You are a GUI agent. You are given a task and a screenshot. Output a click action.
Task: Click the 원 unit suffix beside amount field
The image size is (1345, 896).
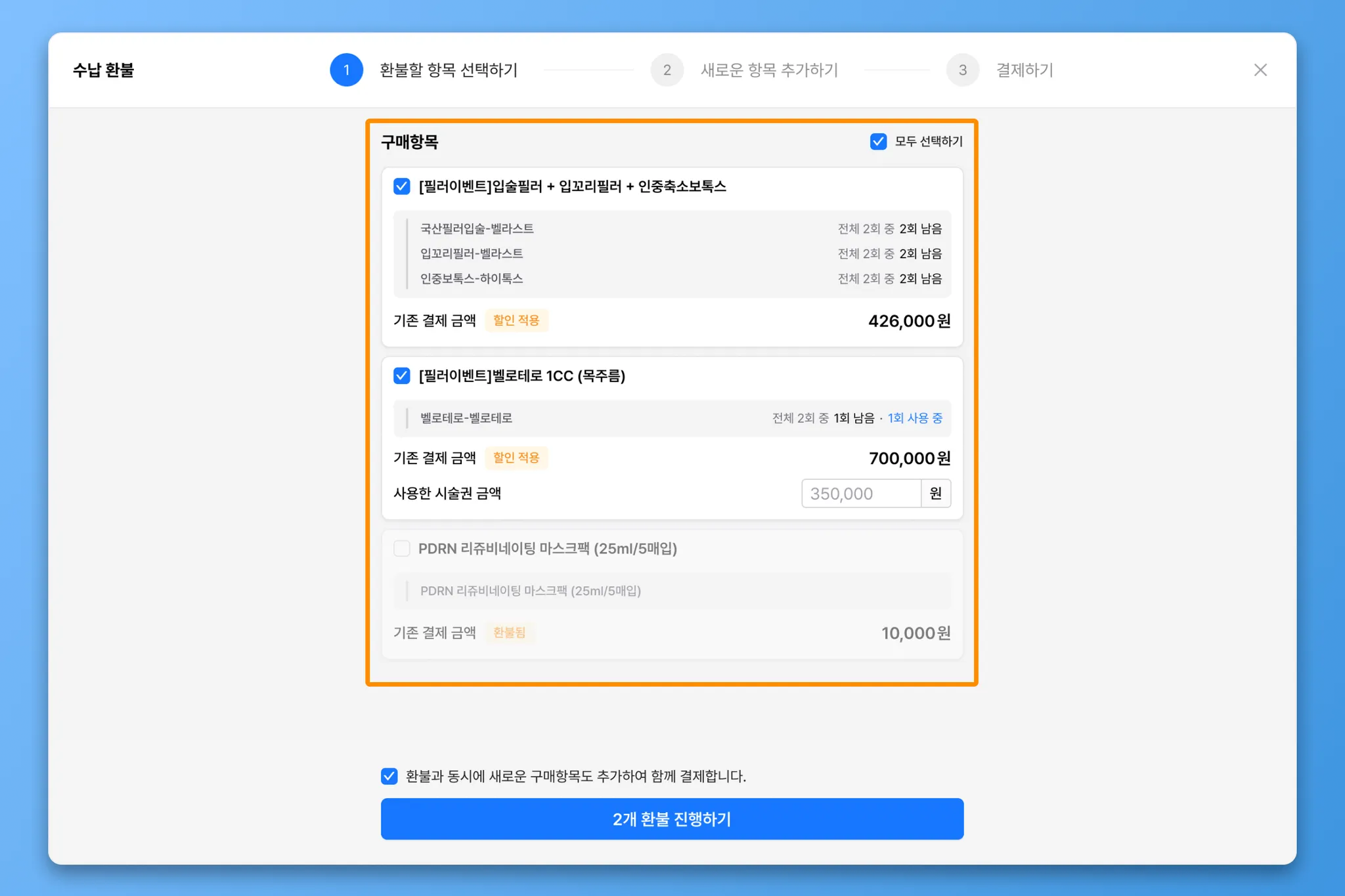936,494
